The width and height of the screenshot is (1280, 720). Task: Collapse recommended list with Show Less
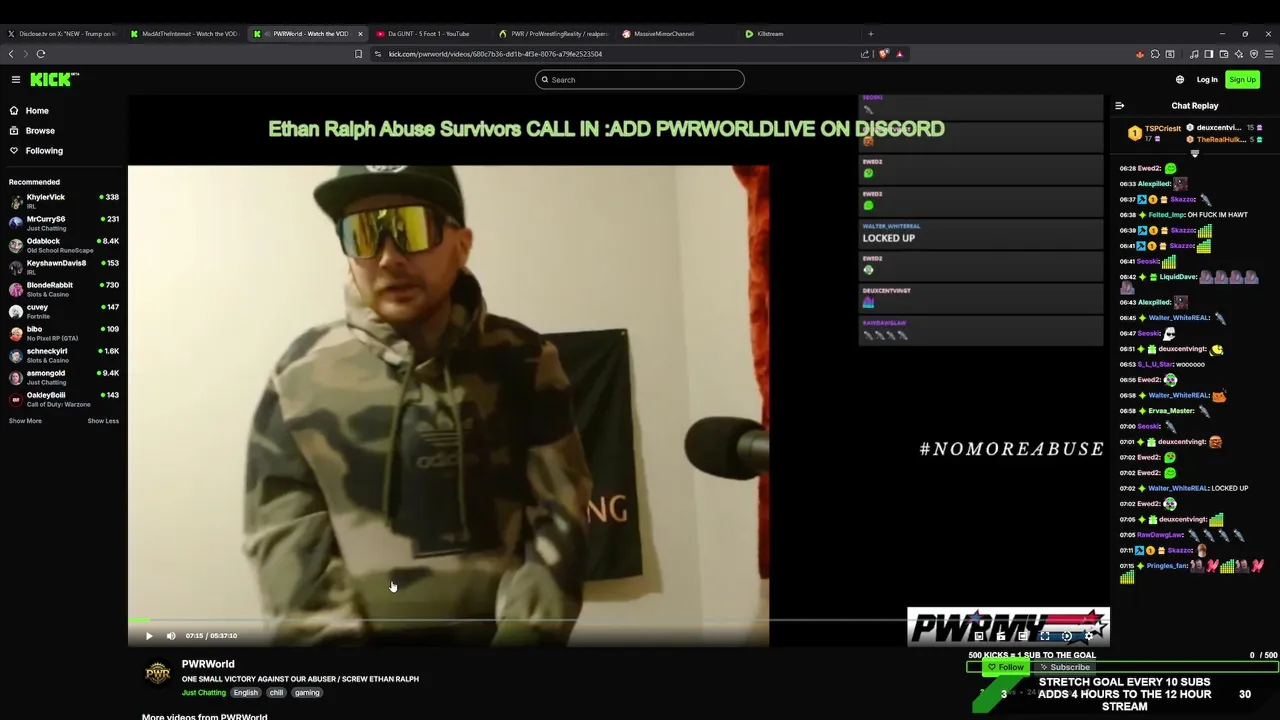click(103, 421)
